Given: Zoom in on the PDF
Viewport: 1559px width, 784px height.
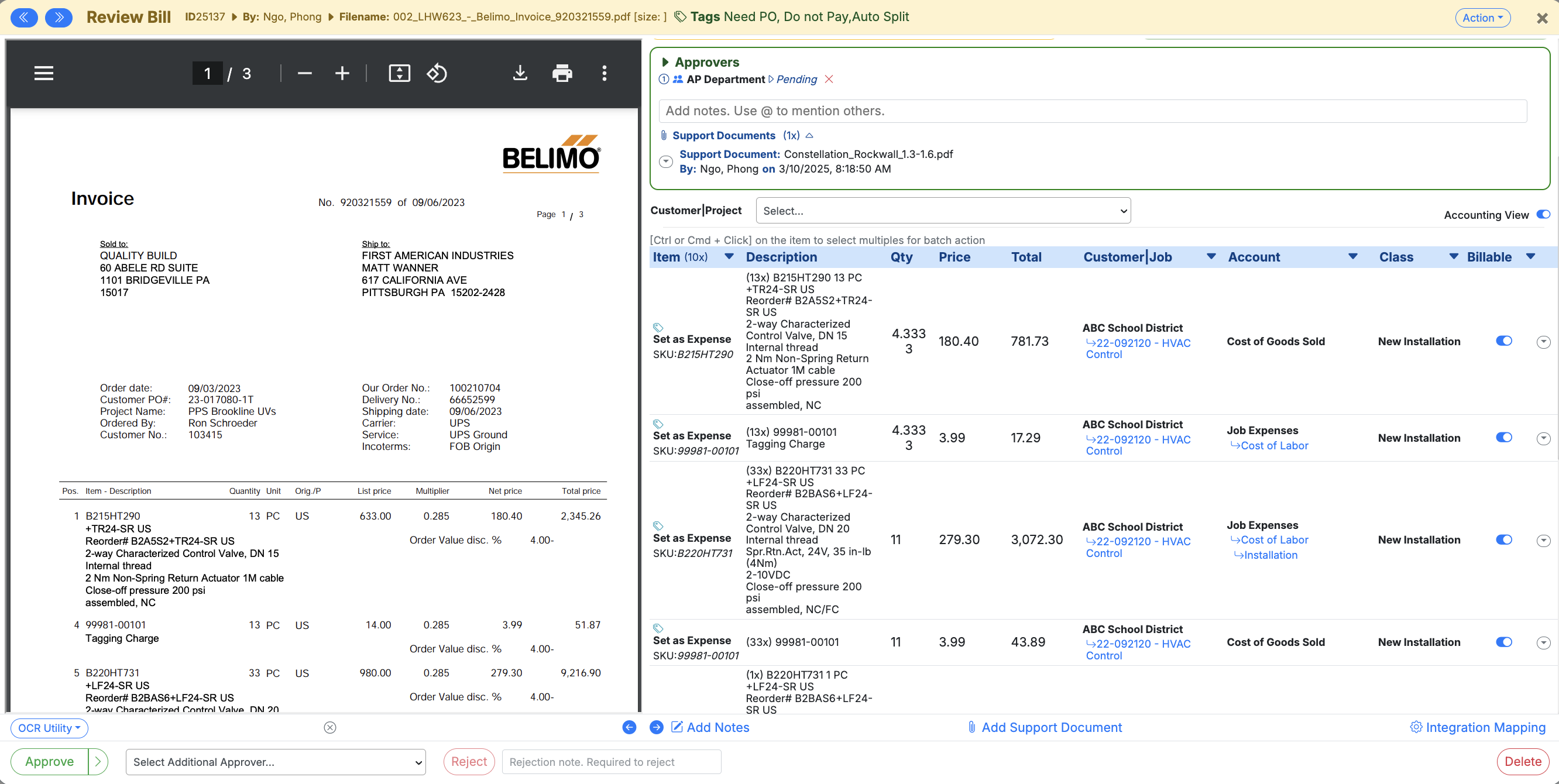Looking at the screenshot, I should (342, 73).
